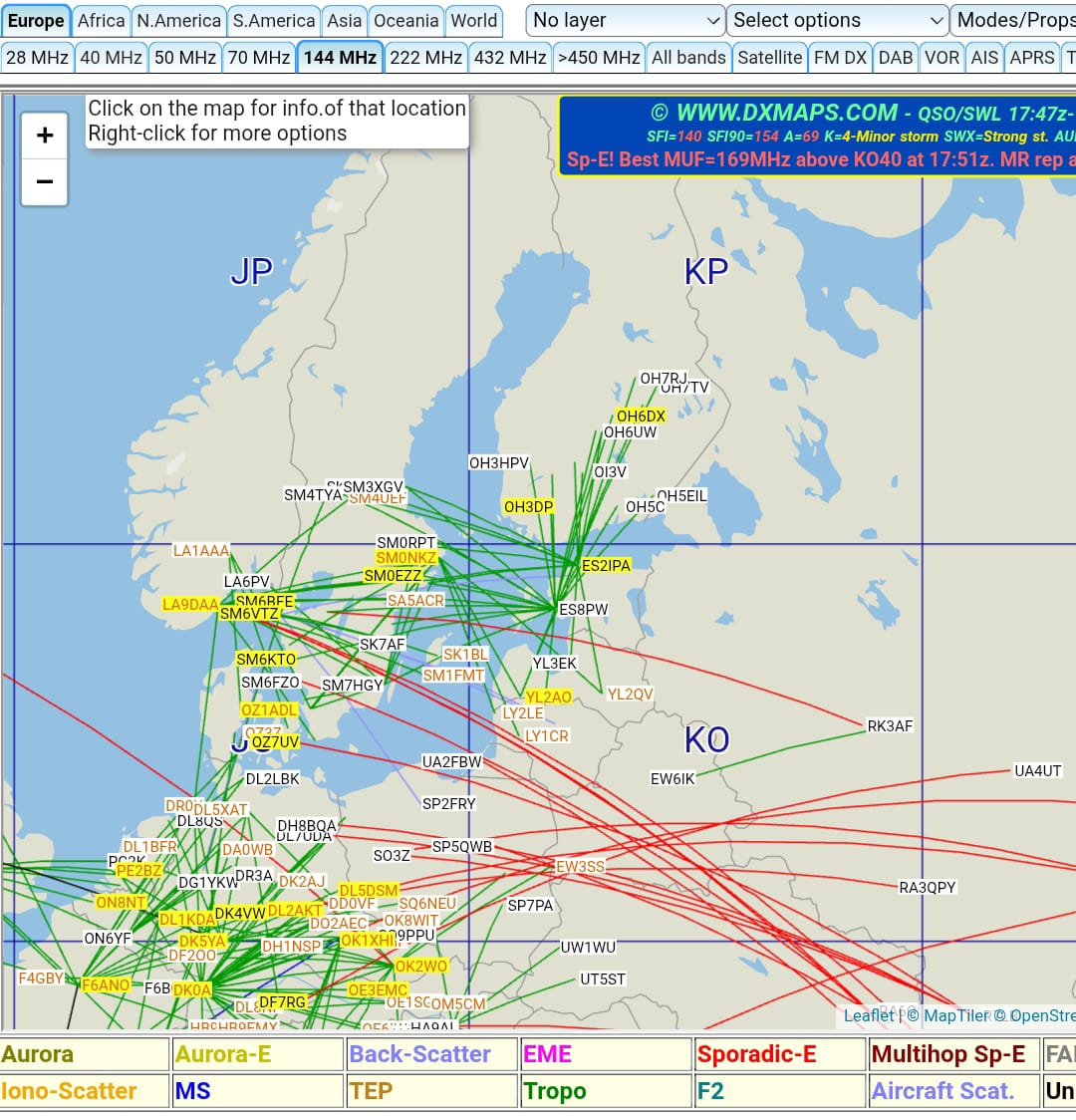Open the VOR tab

(941, 57)
